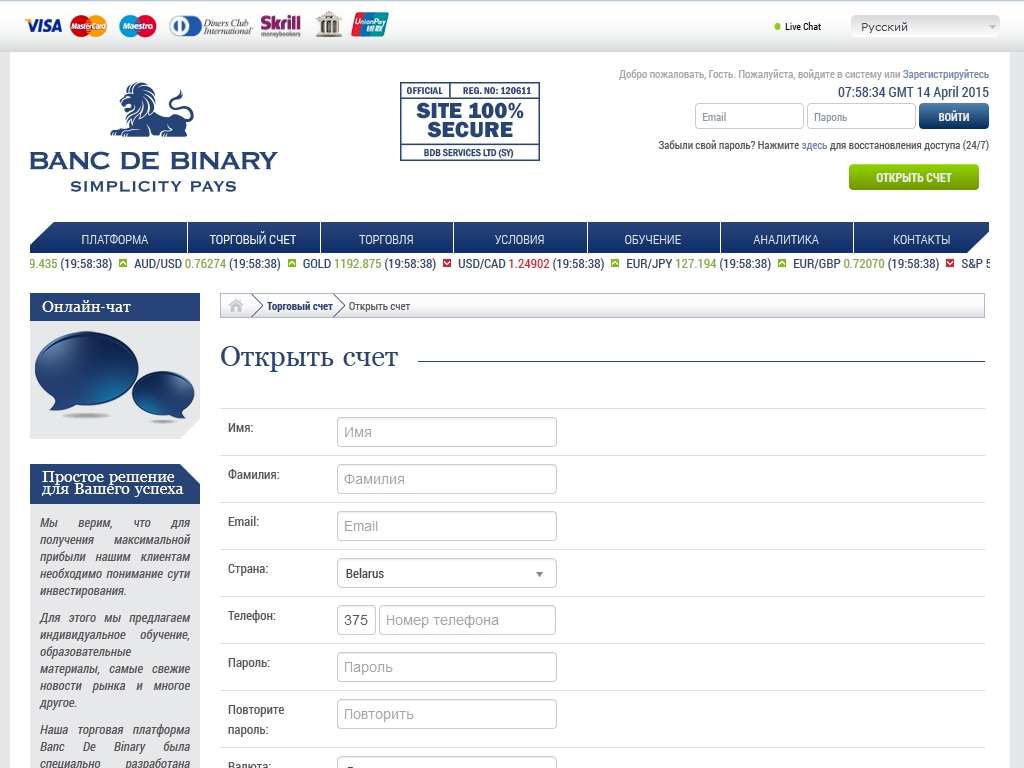The image size is (1024, 768).
Task: Click the green Открыть счет button
Action: point(913,178)
